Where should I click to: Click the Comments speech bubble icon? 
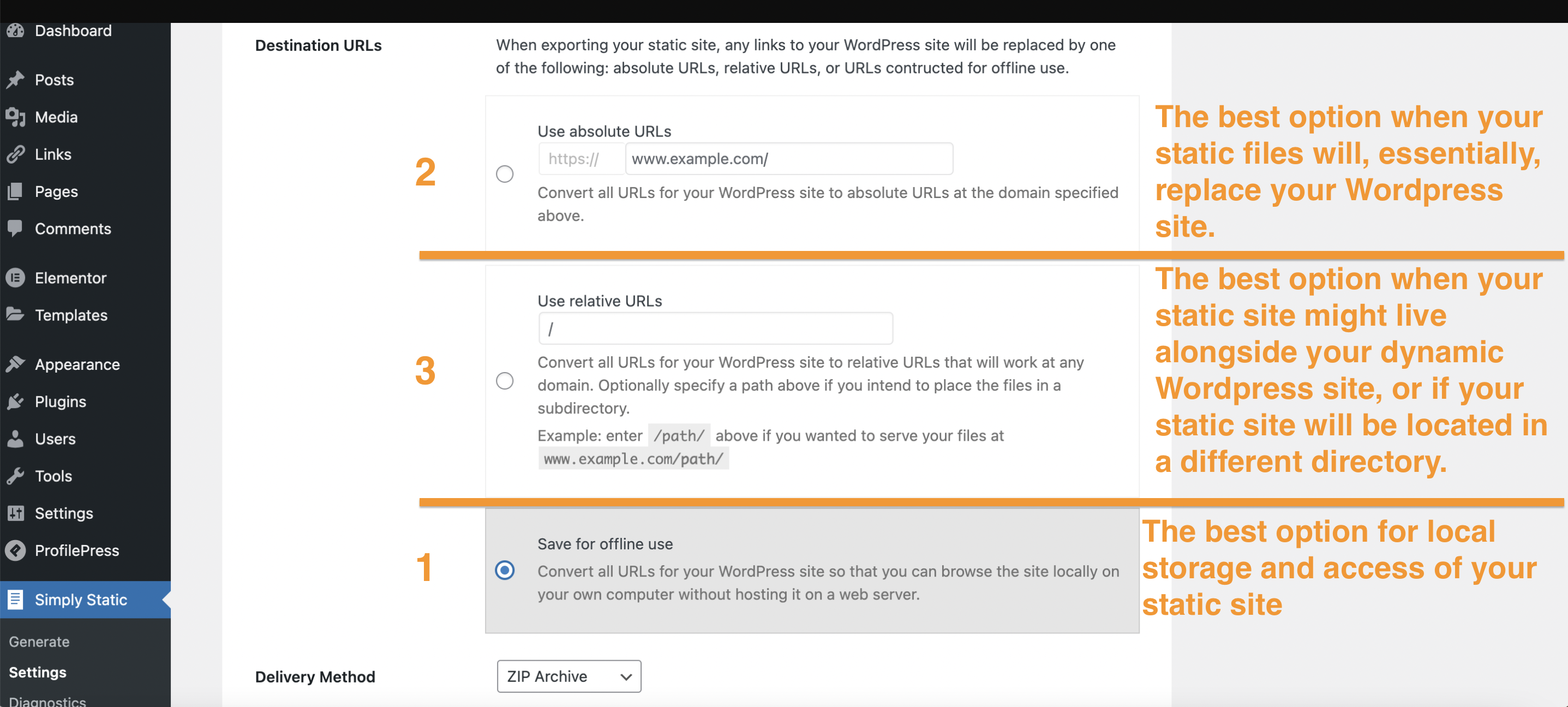(15, 229)
